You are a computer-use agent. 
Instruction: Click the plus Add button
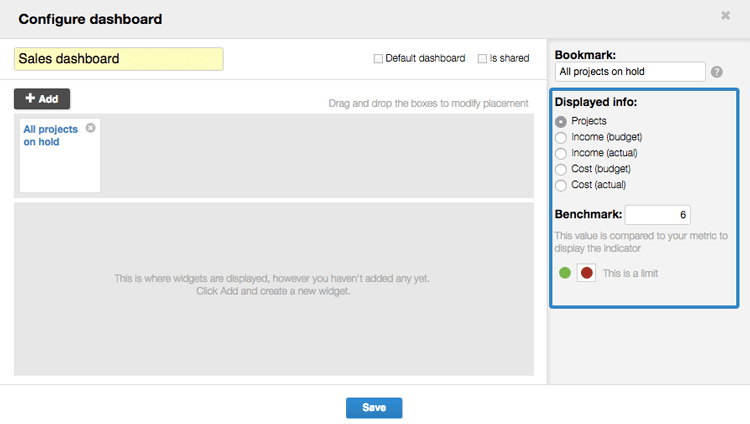pos(42,99)
